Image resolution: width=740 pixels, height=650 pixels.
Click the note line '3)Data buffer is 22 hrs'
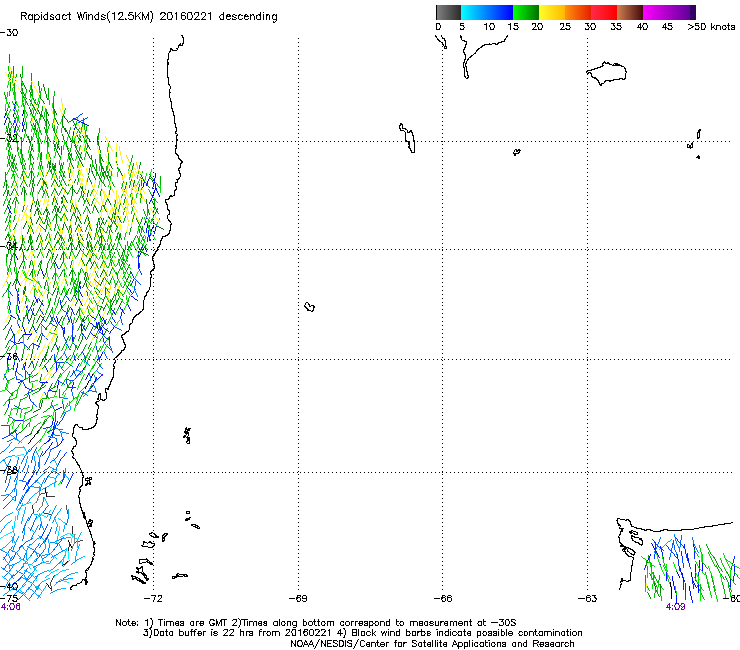tap(362, 633)
